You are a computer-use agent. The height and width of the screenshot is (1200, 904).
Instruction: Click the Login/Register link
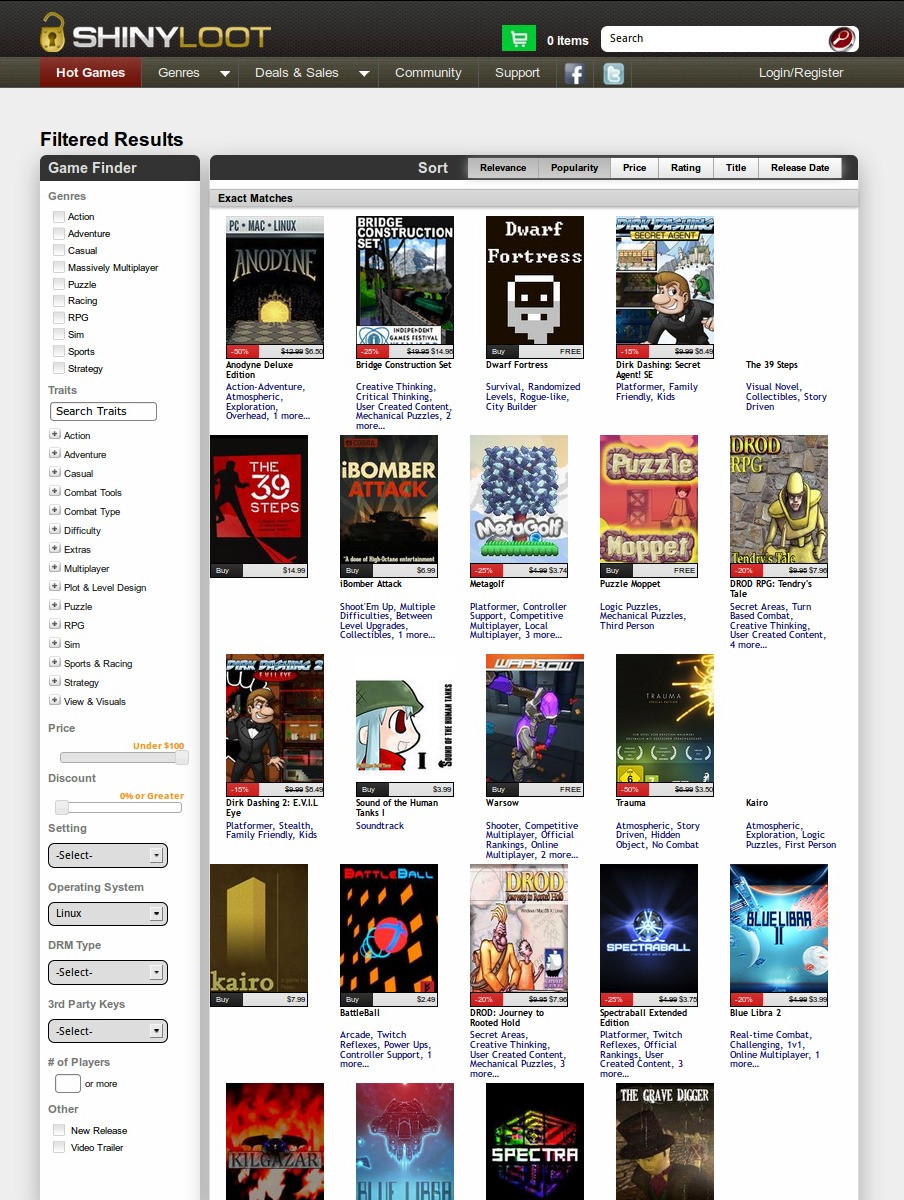pyautogui.click(x=801, y=73)
